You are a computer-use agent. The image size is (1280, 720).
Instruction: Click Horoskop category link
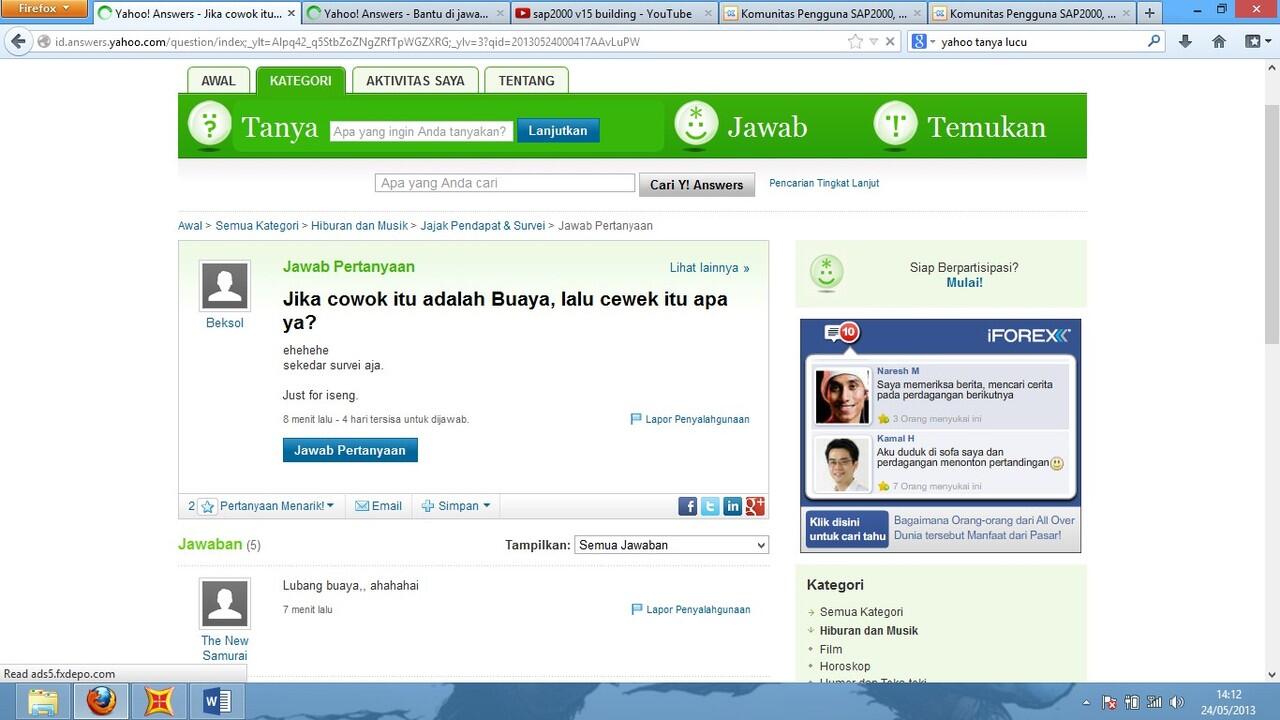pyautogui.click(x=845, y=666)
